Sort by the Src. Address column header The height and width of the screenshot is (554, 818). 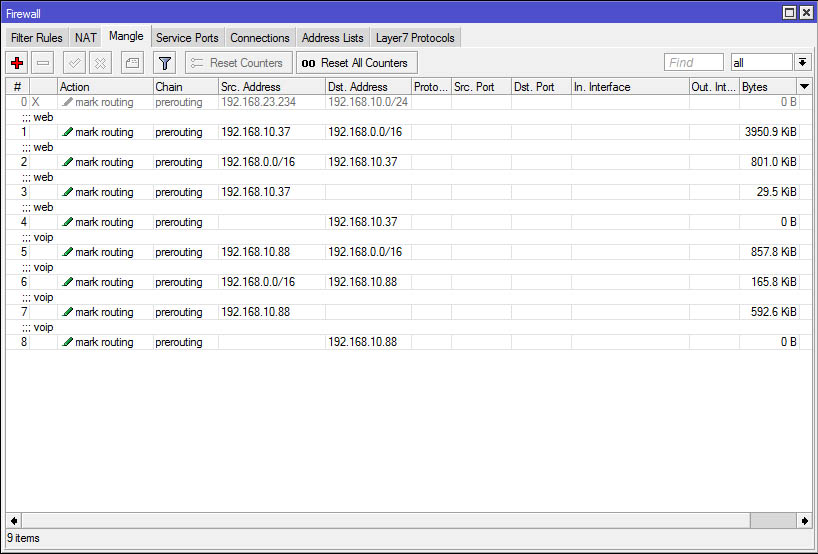tap(272, 87)
